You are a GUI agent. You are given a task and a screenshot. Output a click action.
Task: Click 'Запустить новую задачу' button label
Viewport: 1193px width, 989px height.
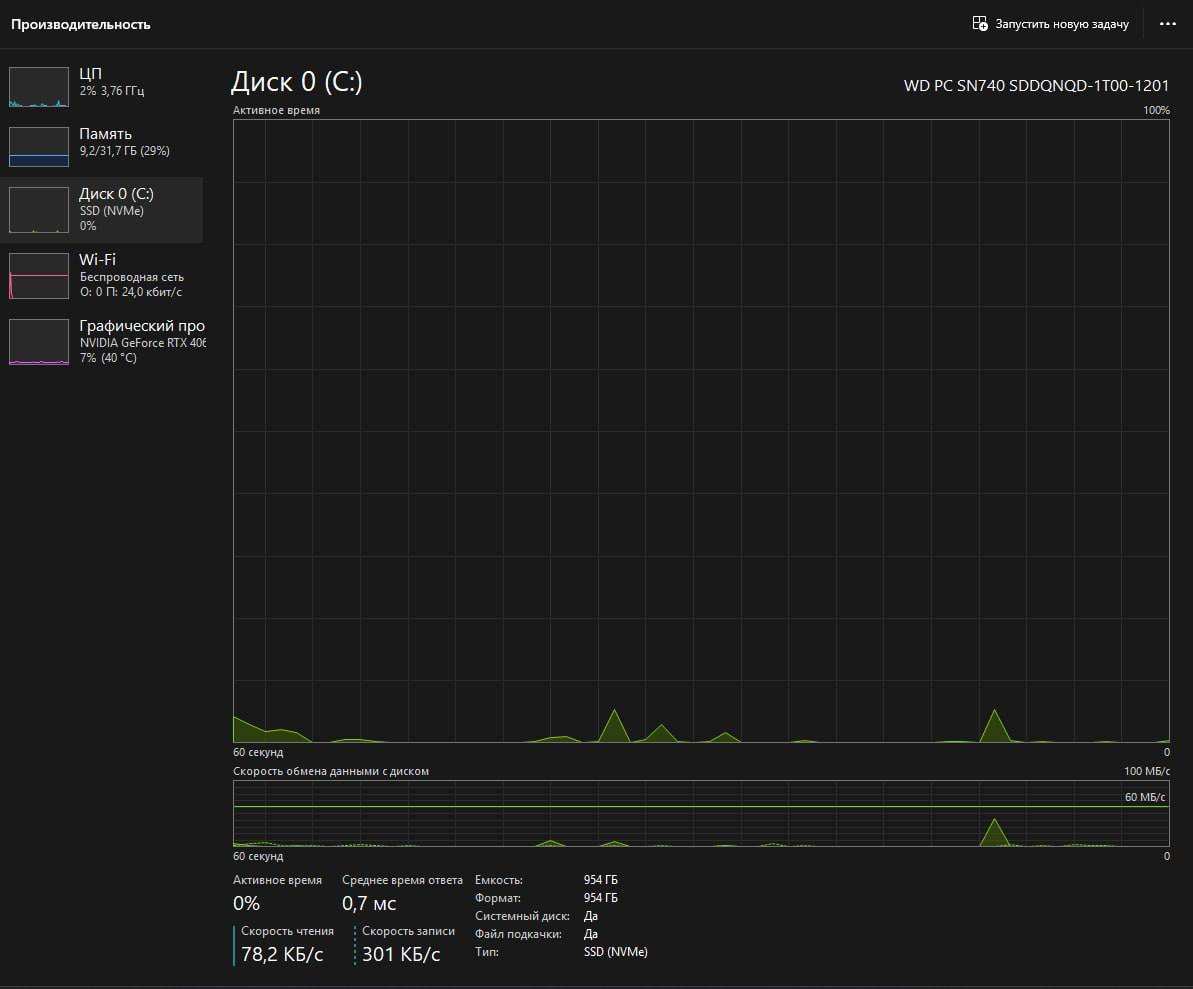click(x=1061, y=24)
